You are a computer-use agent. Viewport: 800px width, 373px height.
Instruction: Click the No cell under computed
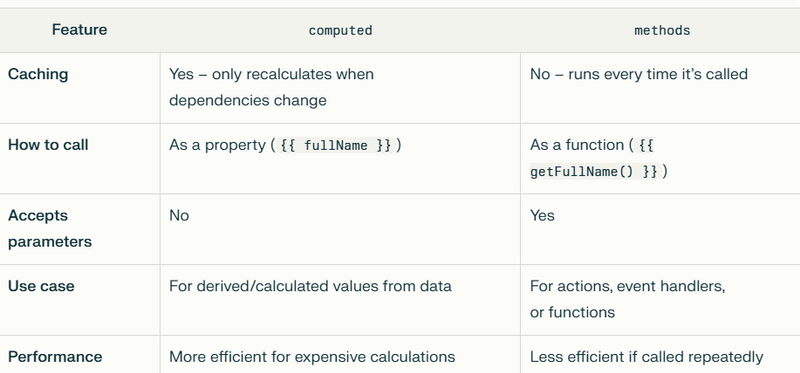179,215
